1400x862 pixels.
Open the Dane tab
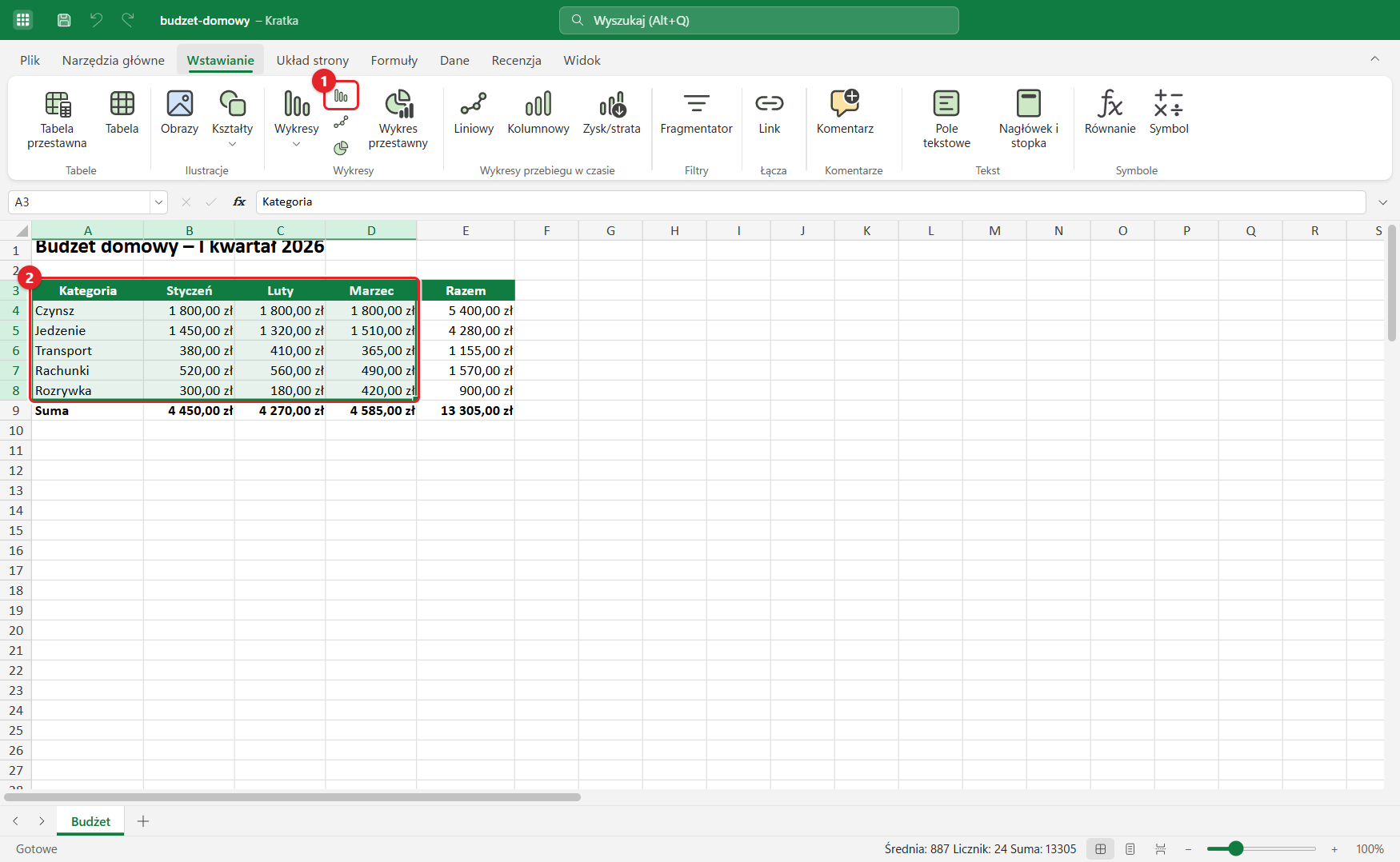pos(454,60)
